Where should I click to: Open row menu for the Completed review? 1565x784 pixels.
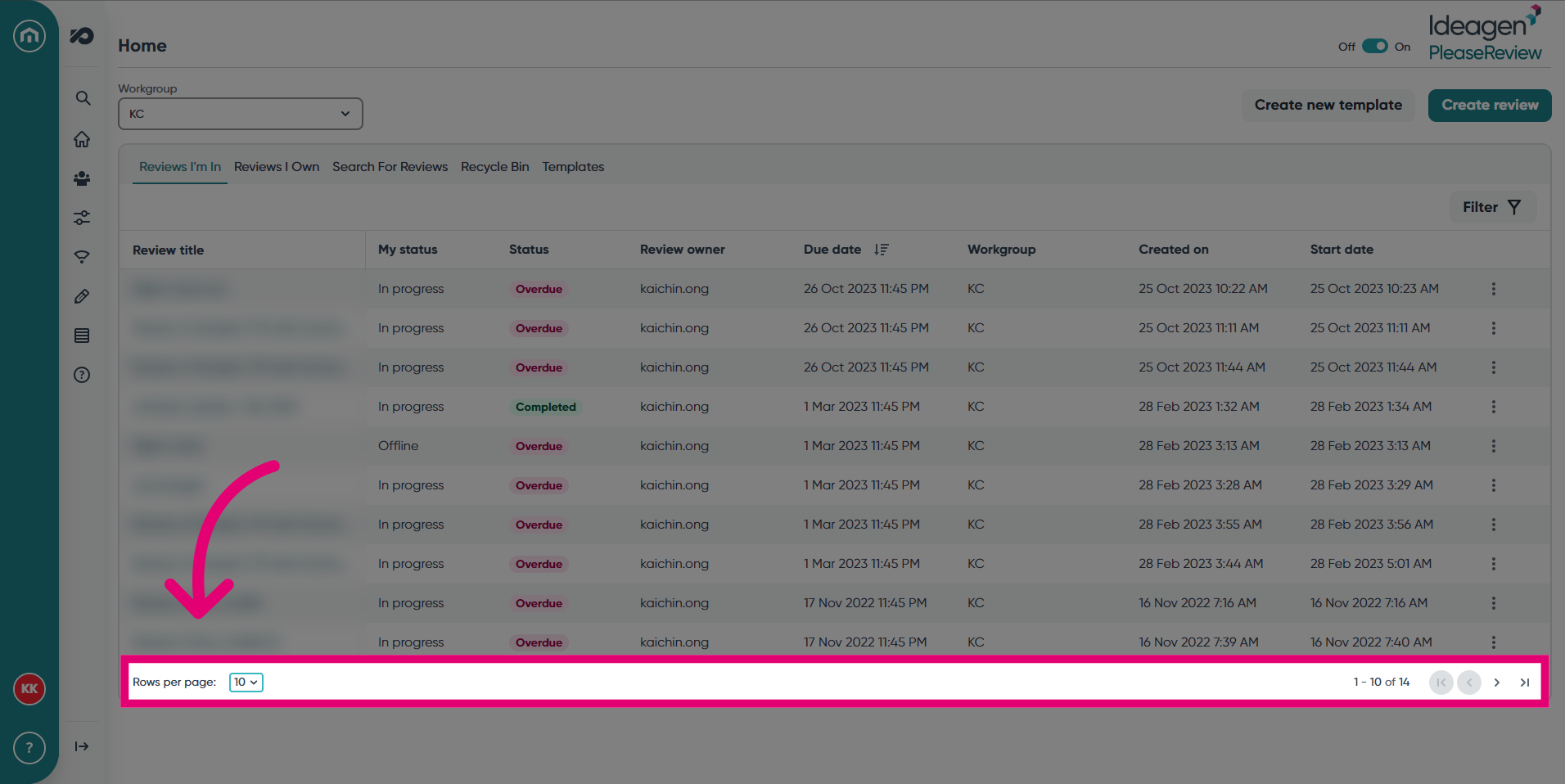coord(1494,407)
